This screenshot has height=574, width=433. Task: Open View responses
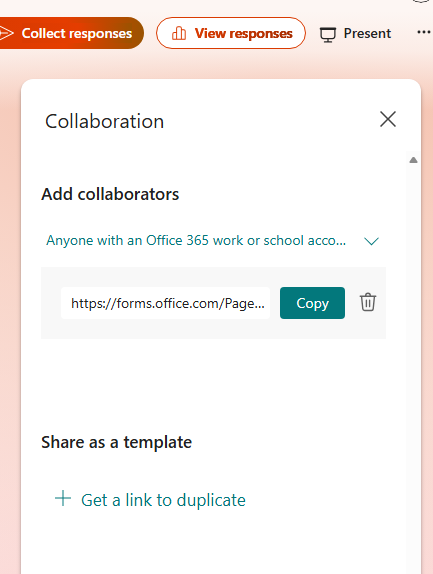231,33
